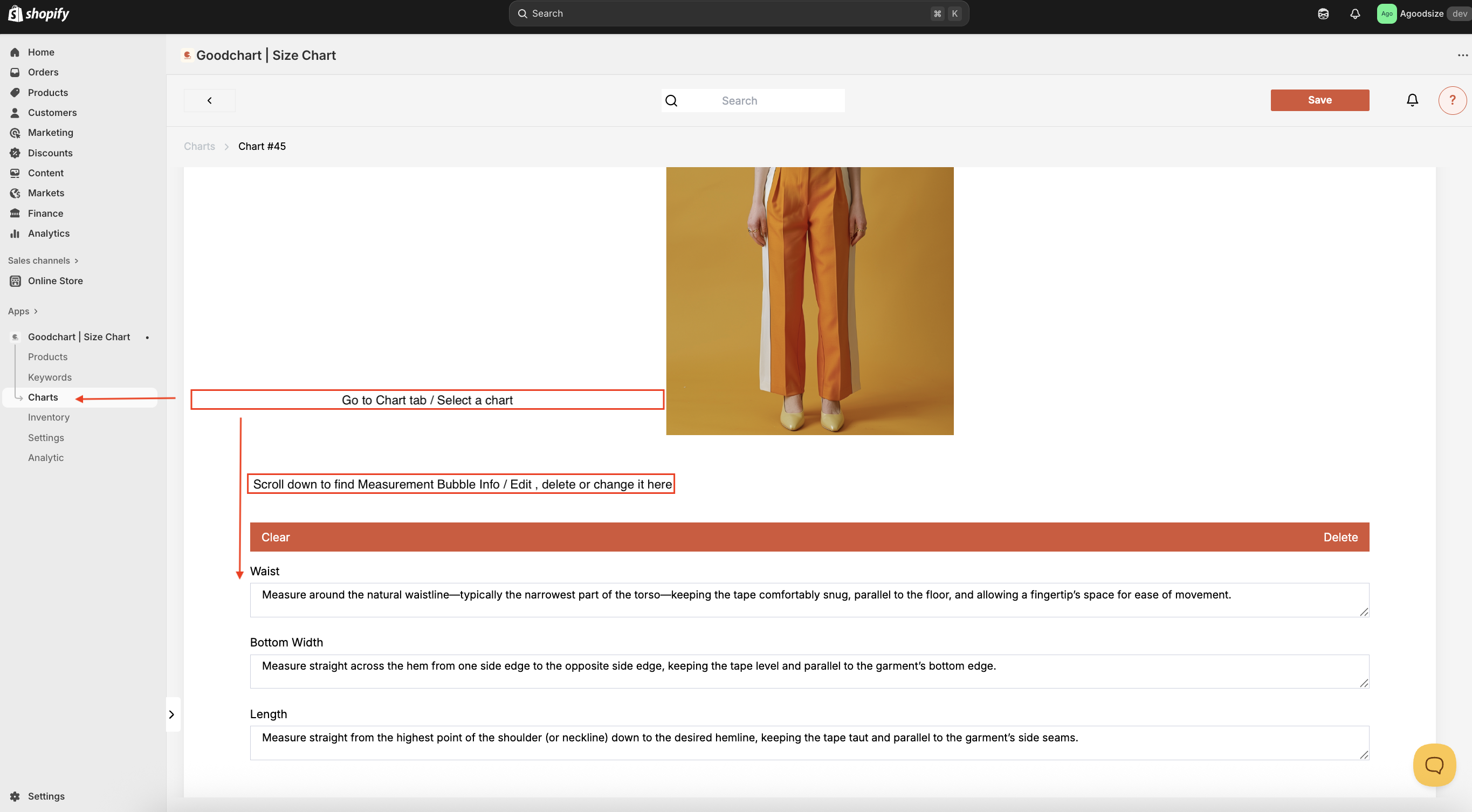The image size is (1472, 812).
Task: Open the Inventory menu under Goodchart
Action: (x=49, y=417)
